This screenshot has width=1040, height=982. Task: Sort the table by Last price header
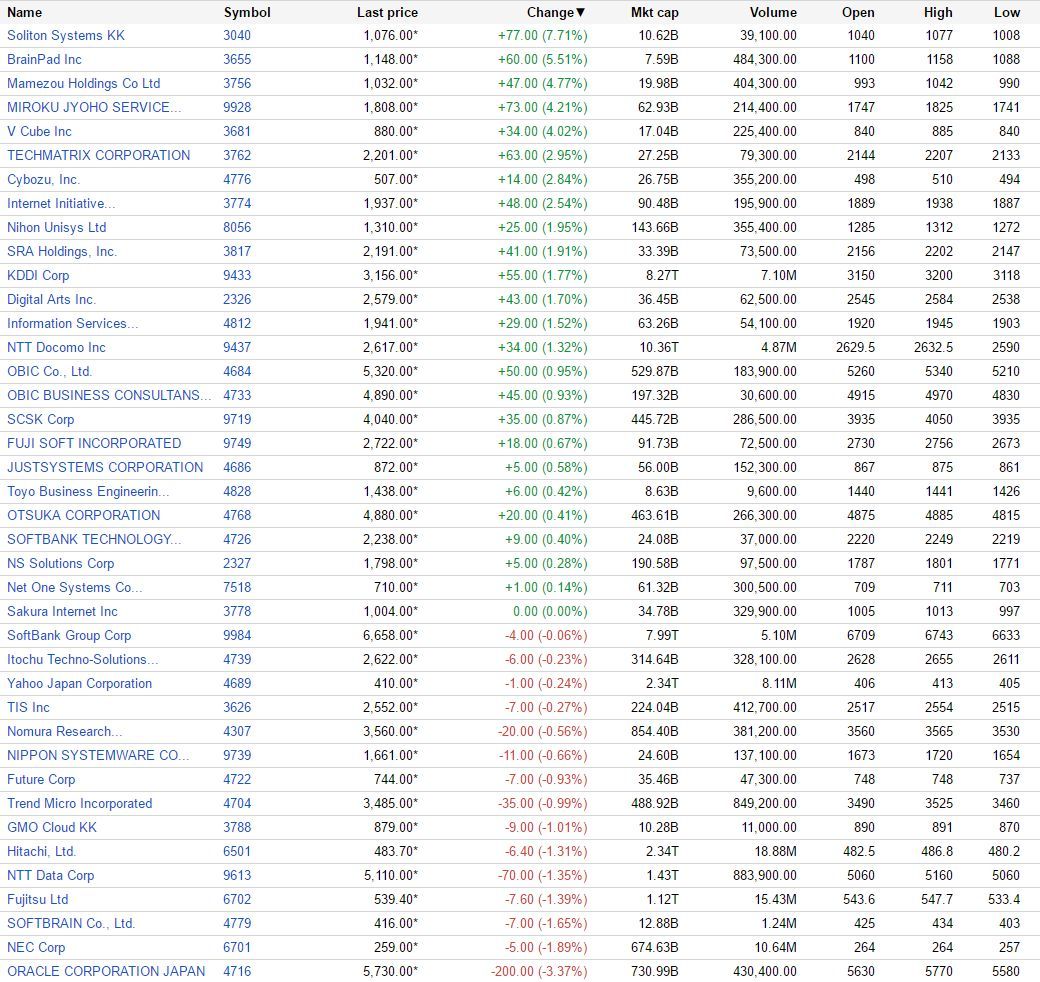(x=387, y=13)
